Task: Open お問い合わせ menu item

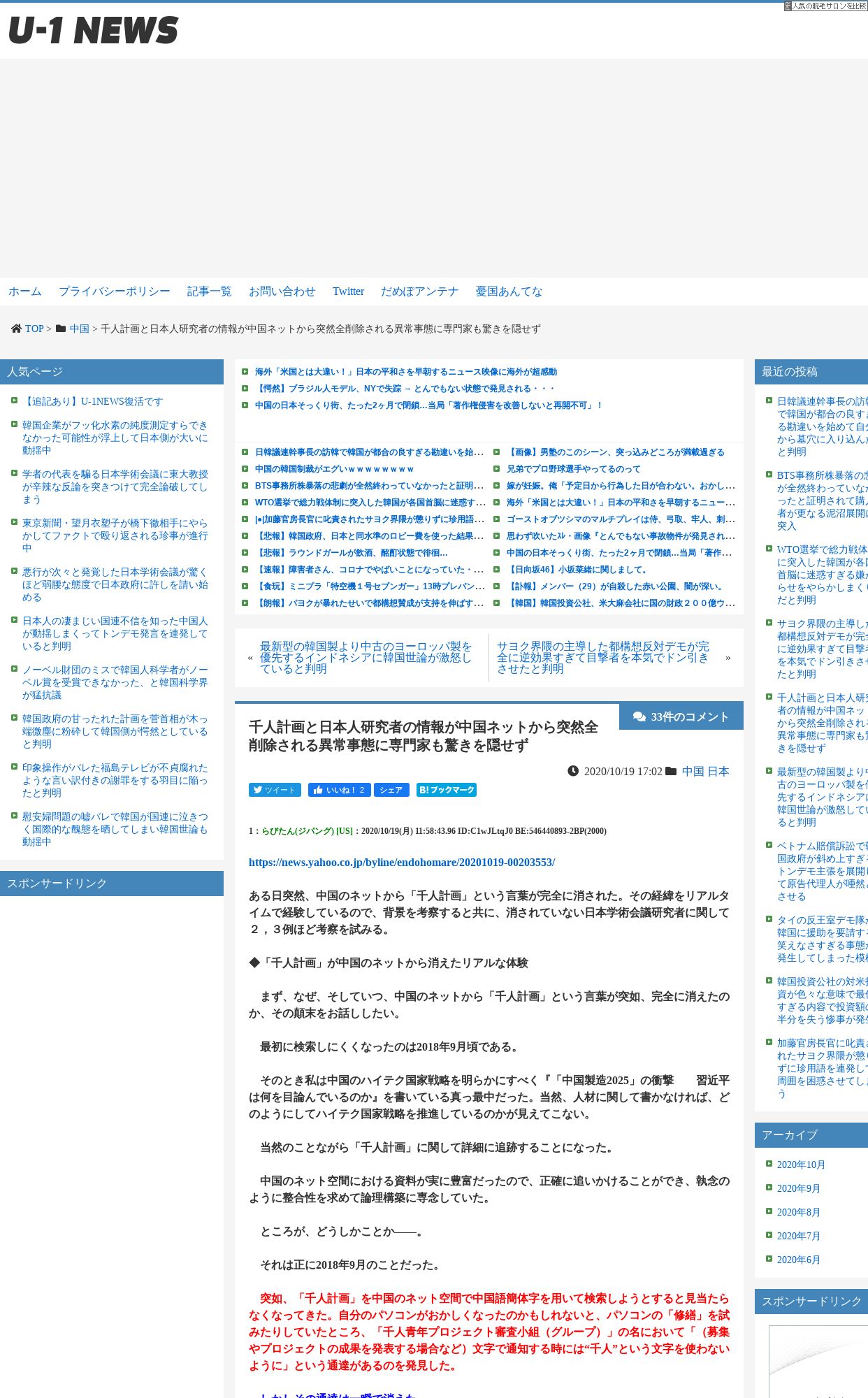Action: 282,291
